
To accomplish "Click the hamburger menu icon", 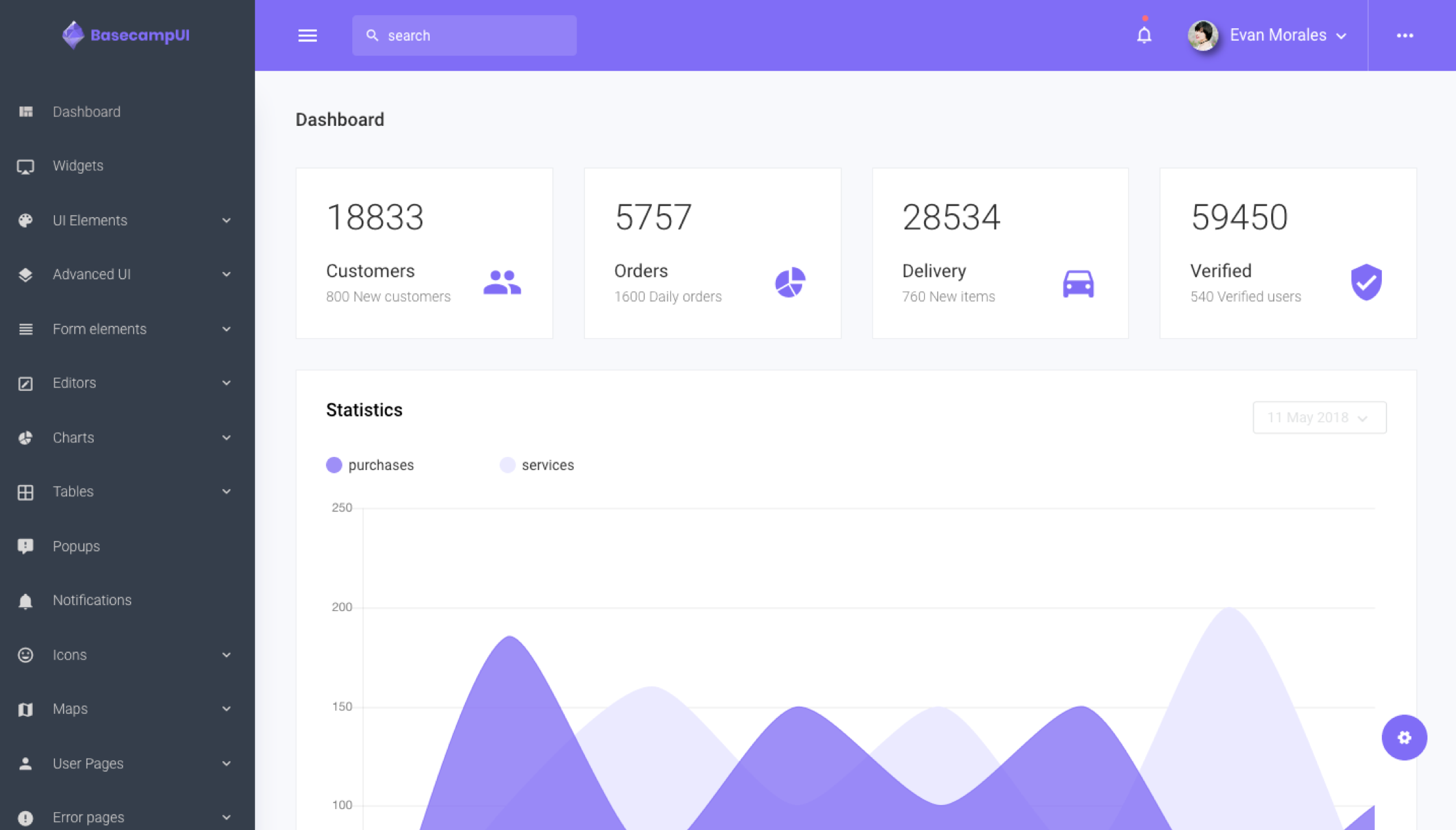I will click(x=307, y=35).
